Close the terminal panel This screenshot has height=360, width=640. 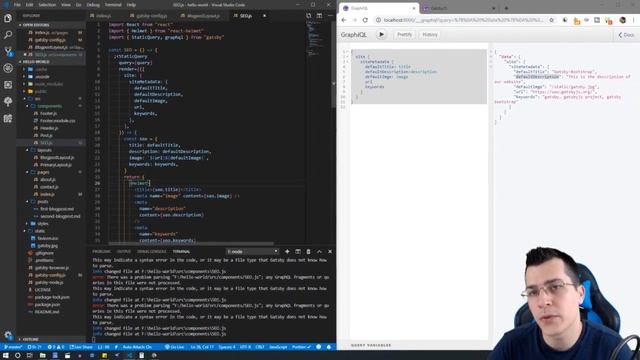click(330, 251)
